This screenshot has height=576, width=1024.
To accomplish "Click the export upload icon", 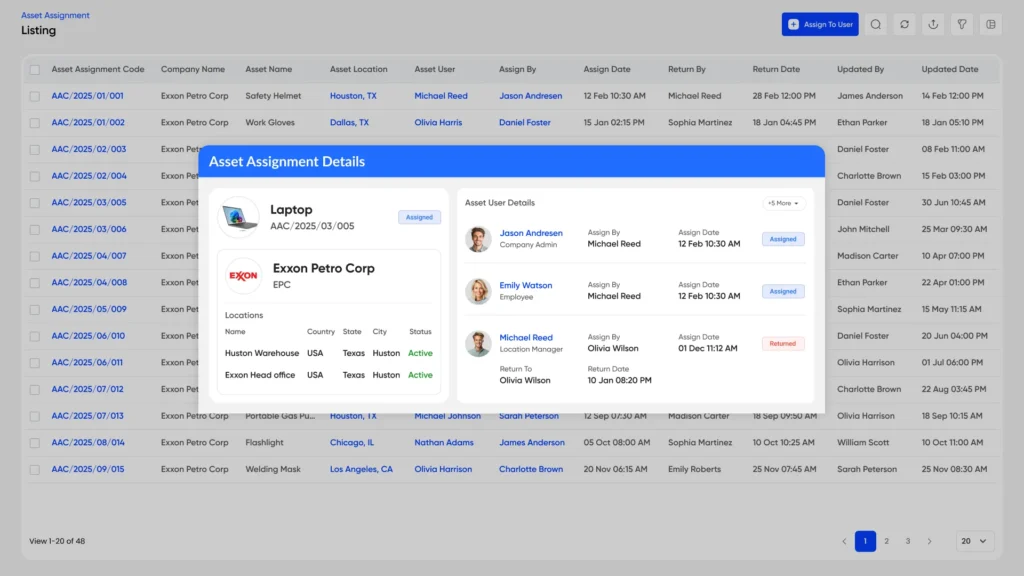I will (933, 25).
